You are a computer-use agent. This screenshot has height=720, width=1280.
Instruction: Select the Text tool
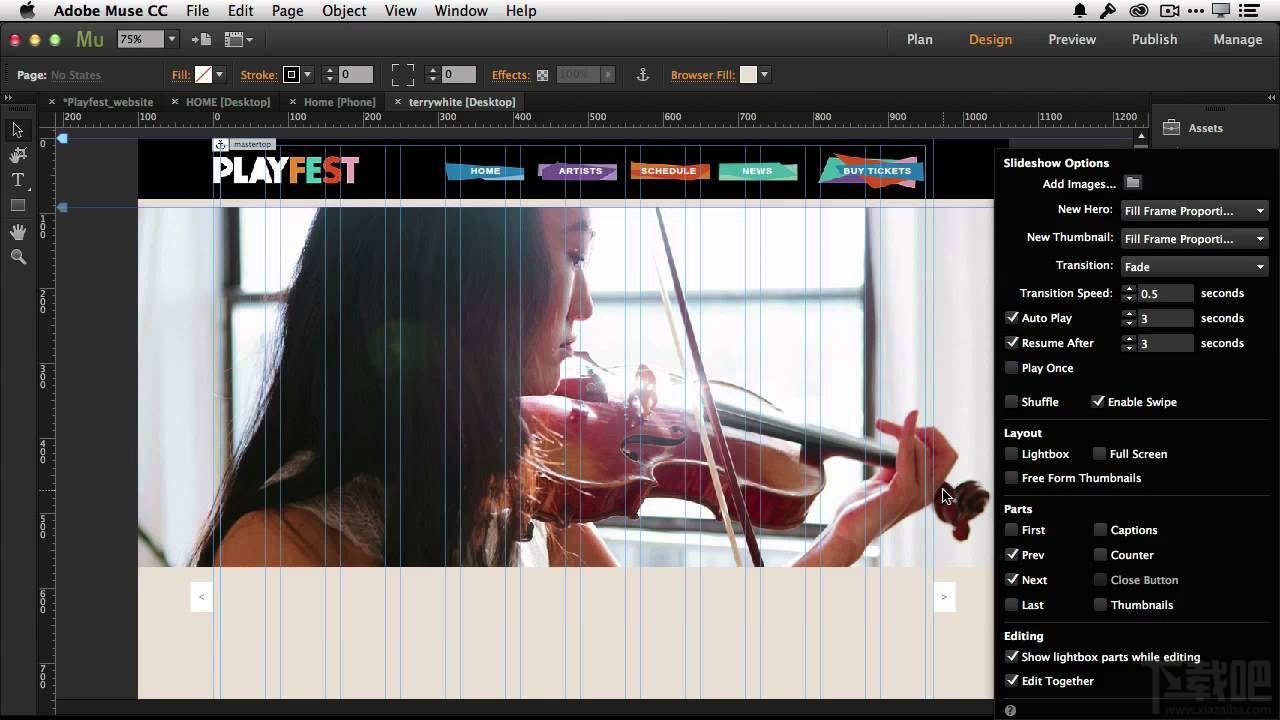pos(16,180)
